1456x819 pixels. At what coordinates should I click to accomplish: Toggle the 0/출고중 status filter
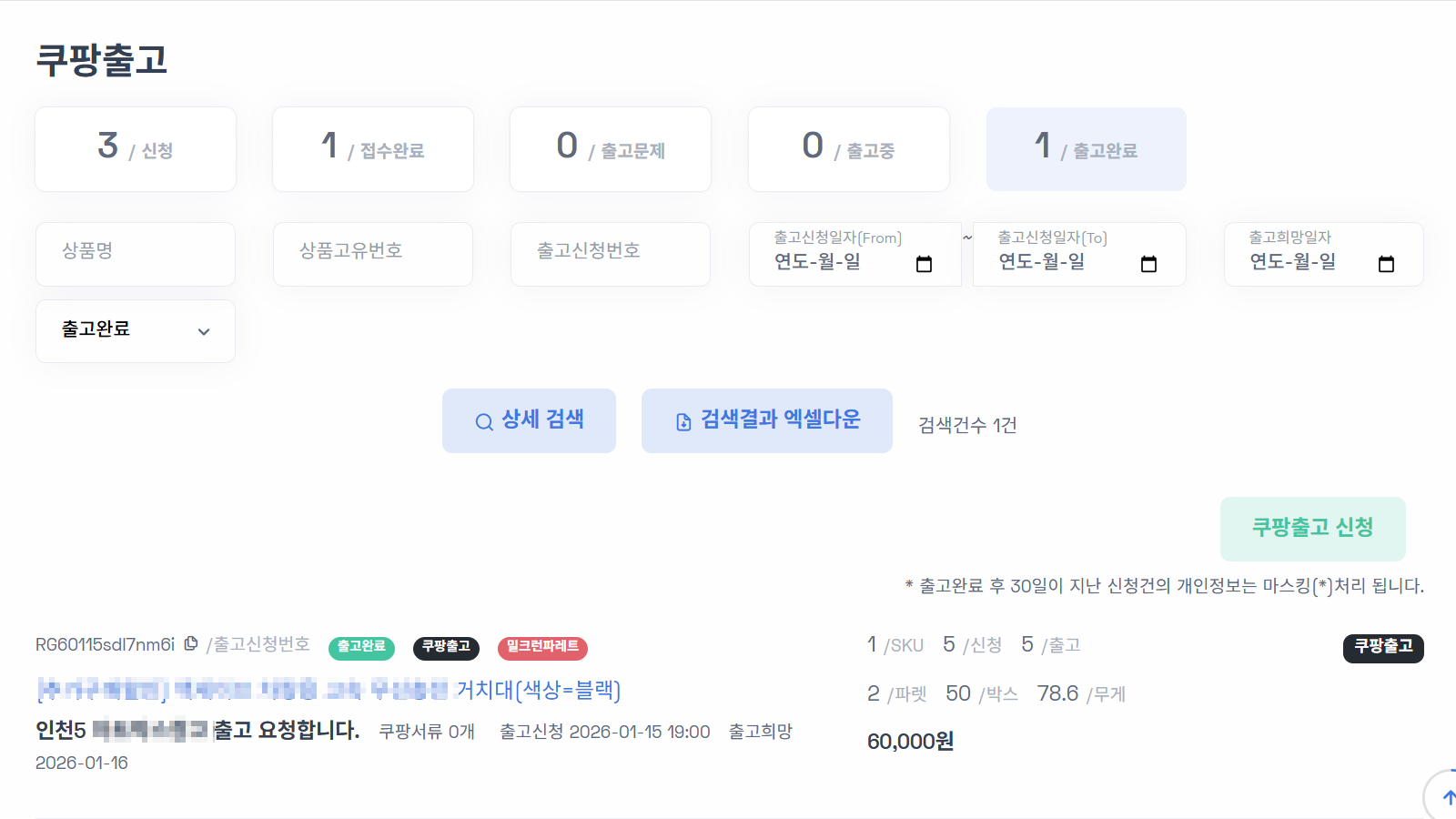click(848, 148)
